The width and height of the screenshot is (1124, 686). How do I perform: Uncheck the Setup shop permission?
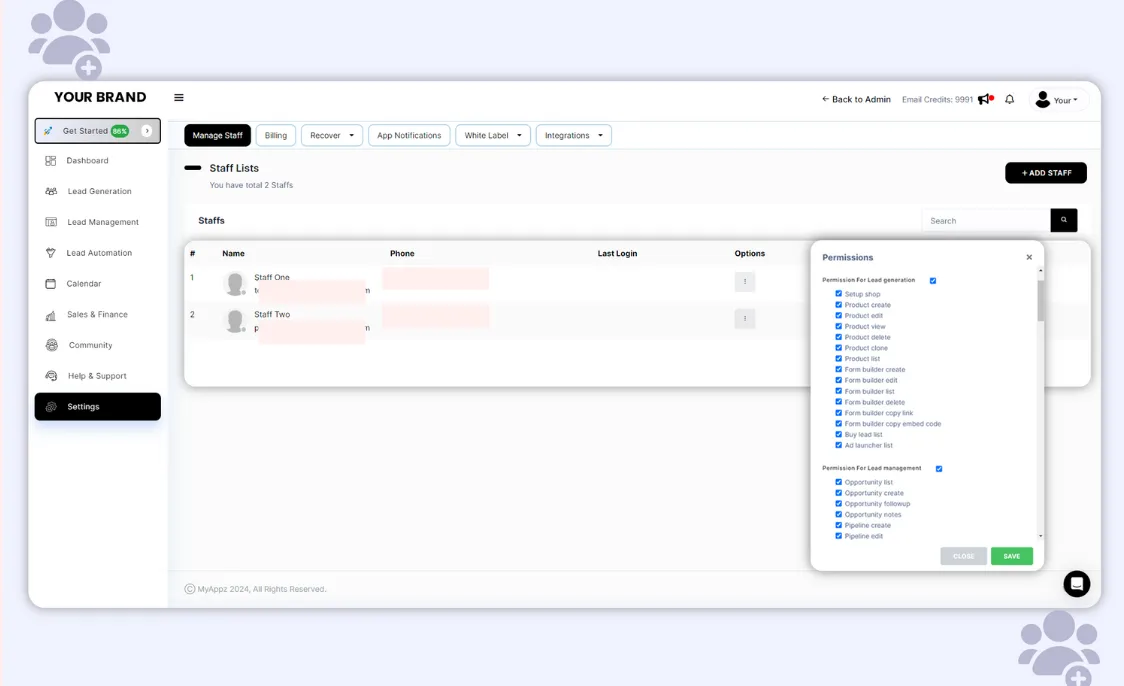838,294
